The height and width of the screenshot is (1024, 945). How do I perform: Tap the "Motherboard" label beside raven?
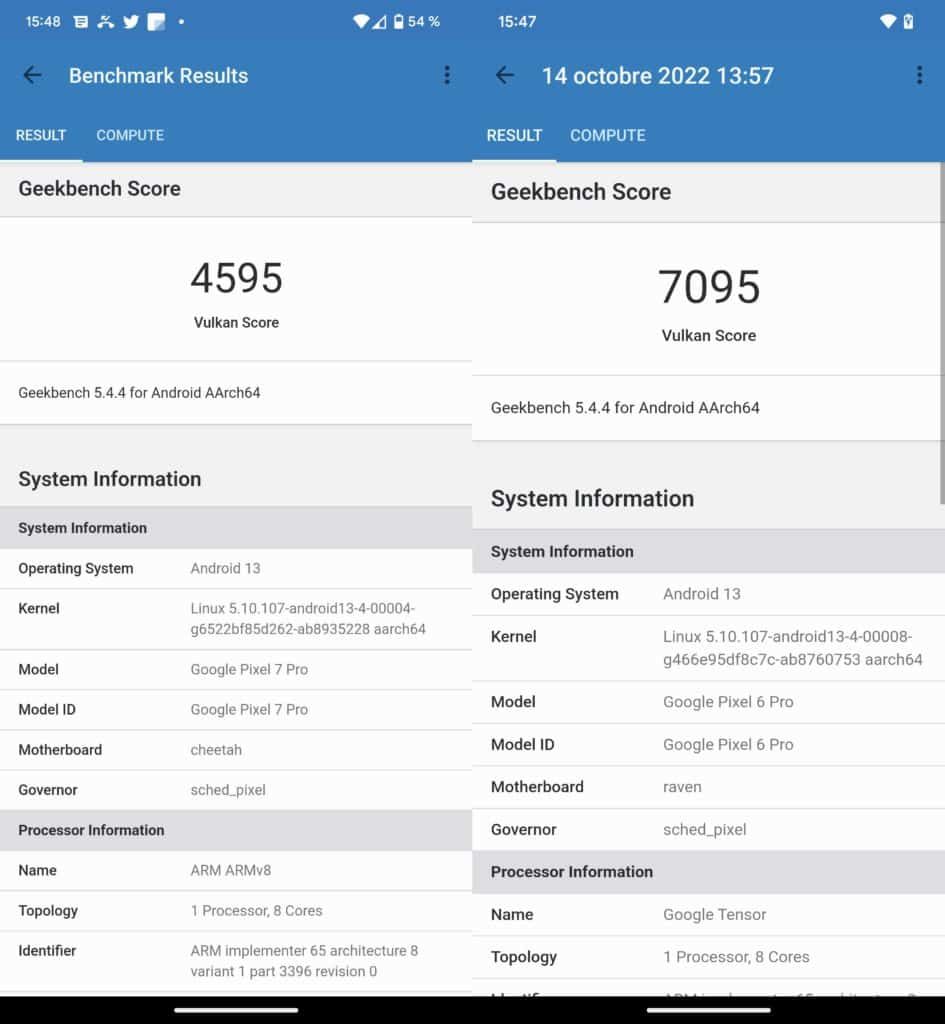pos(537,787)
